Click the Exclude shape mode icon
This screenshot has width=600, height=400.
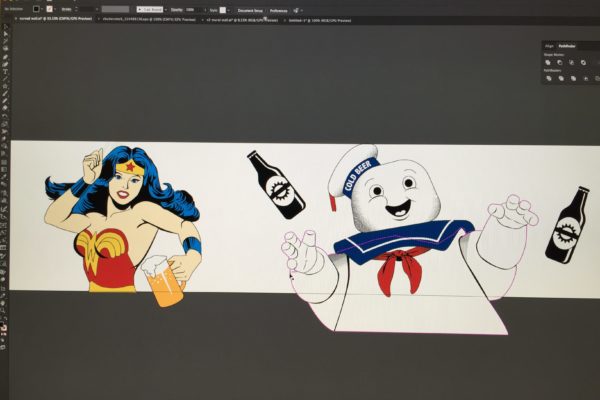point(583,63)
